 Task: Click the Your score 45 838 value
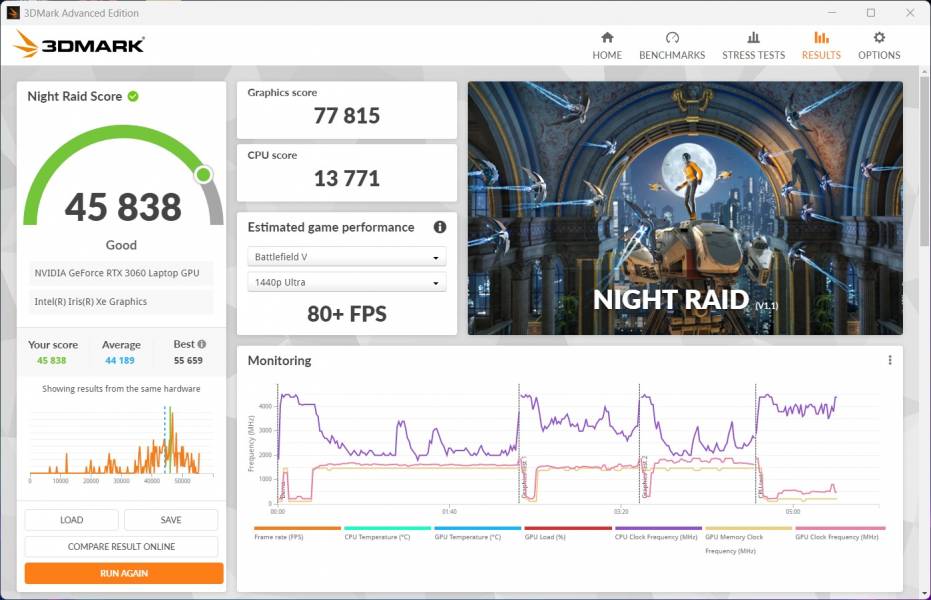click(x=52, y=360)
